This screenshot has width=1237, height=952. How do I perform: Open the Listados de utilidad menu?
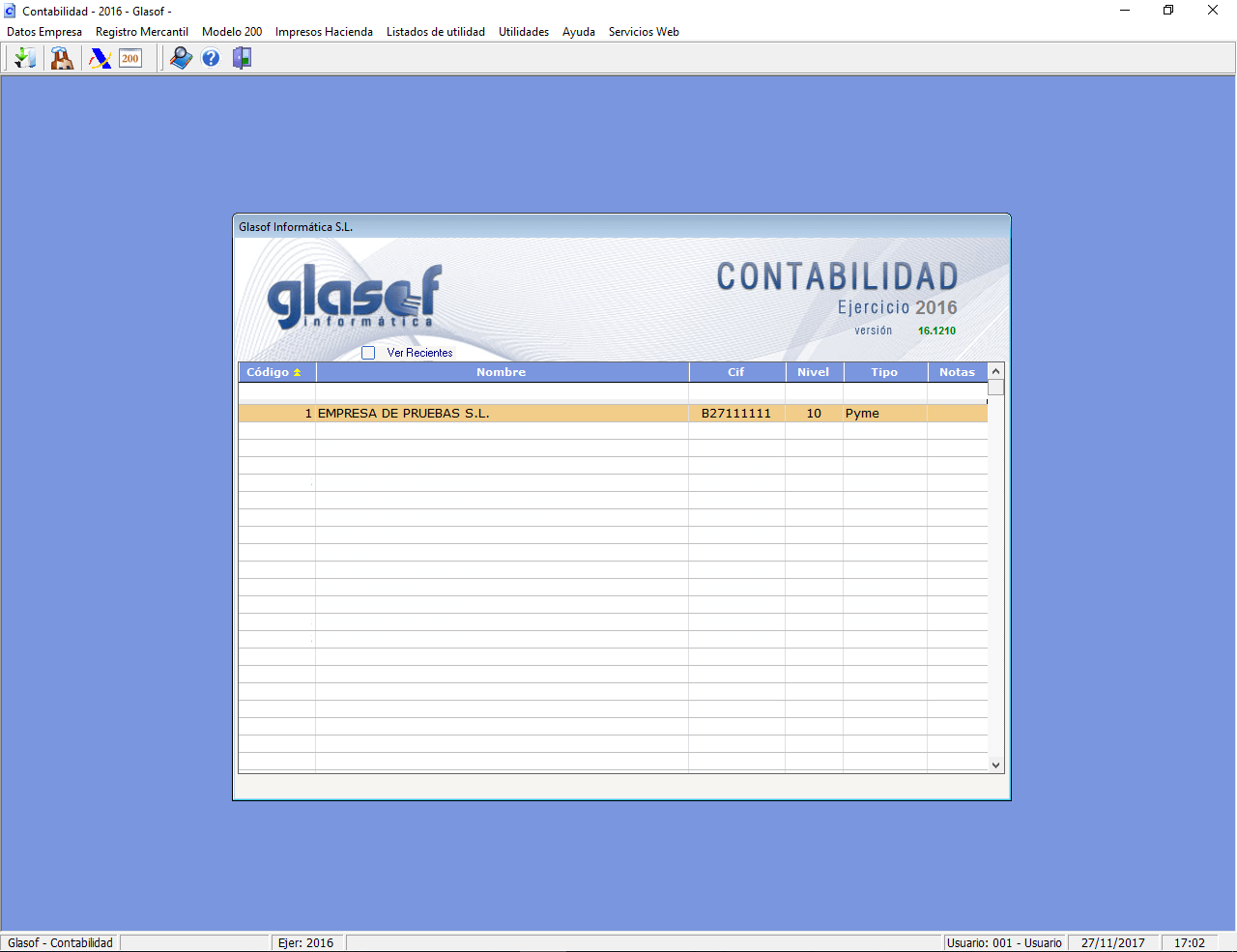click(436, 32)
